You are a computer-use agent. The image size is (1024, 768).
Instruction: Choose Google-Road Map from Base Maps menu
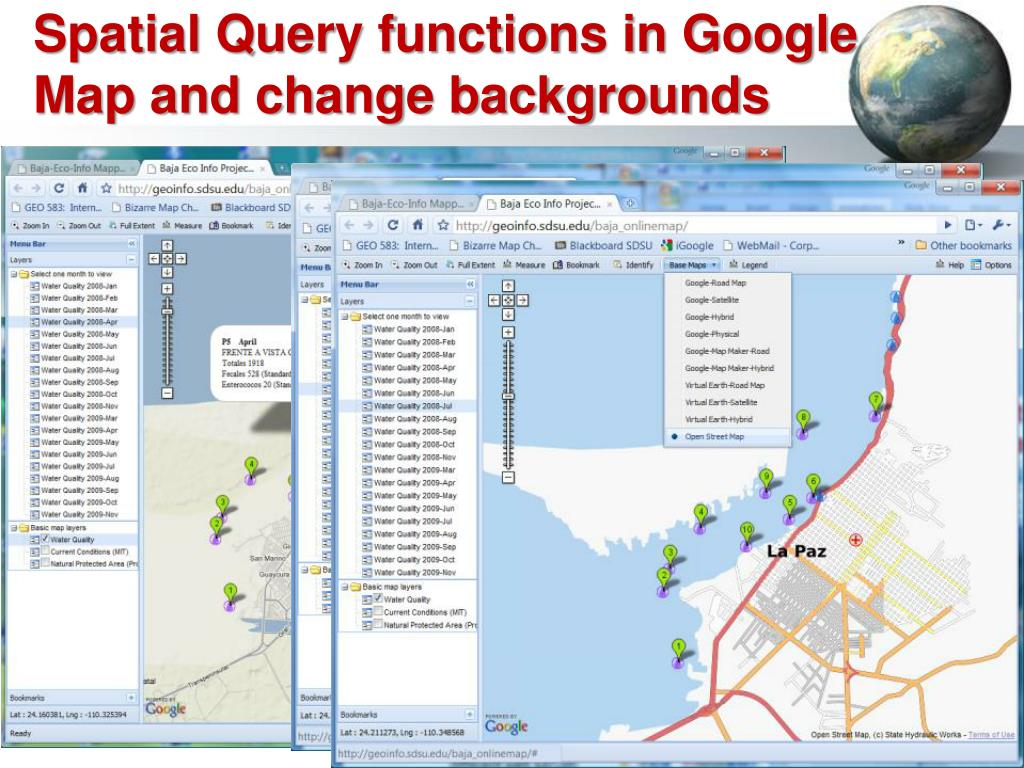pyautogui.click(x=715, y=283)
